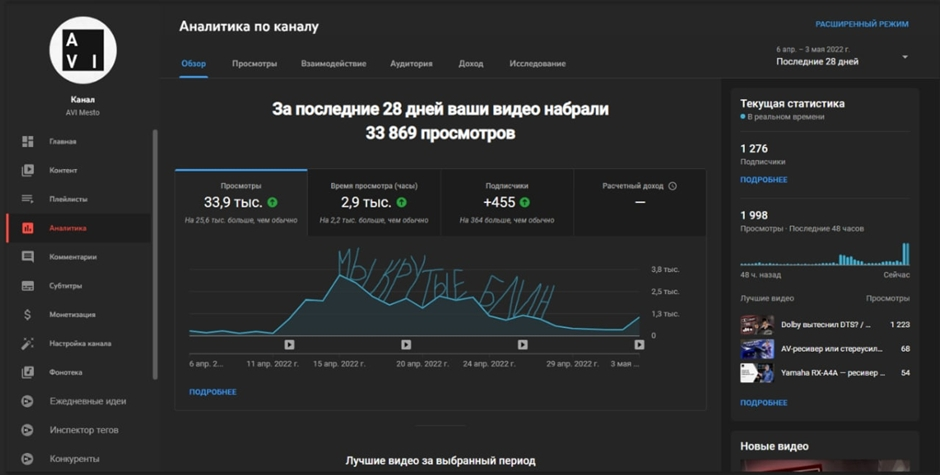Open the Настройка канала wand icon
This screenshot has width=940, height=475.
pyautogui.click(x=28, y=344)
